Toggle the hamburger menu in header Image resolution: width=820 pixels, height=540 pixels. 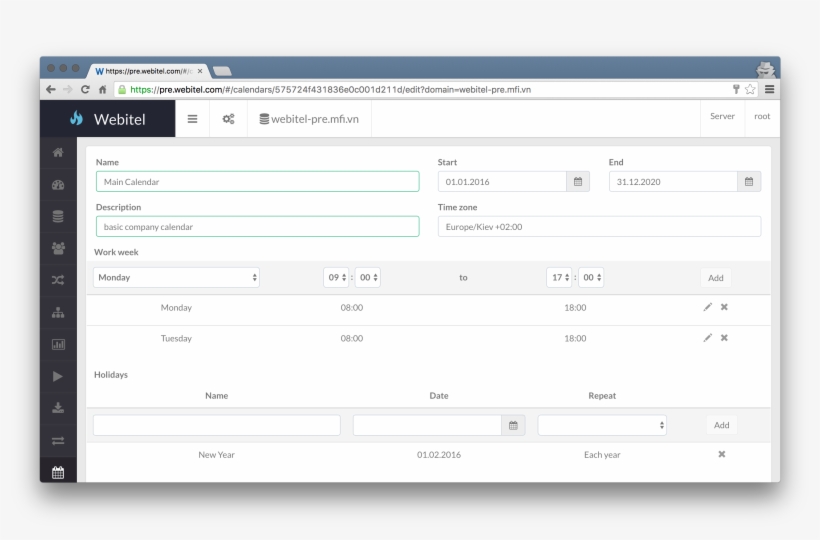192,119
